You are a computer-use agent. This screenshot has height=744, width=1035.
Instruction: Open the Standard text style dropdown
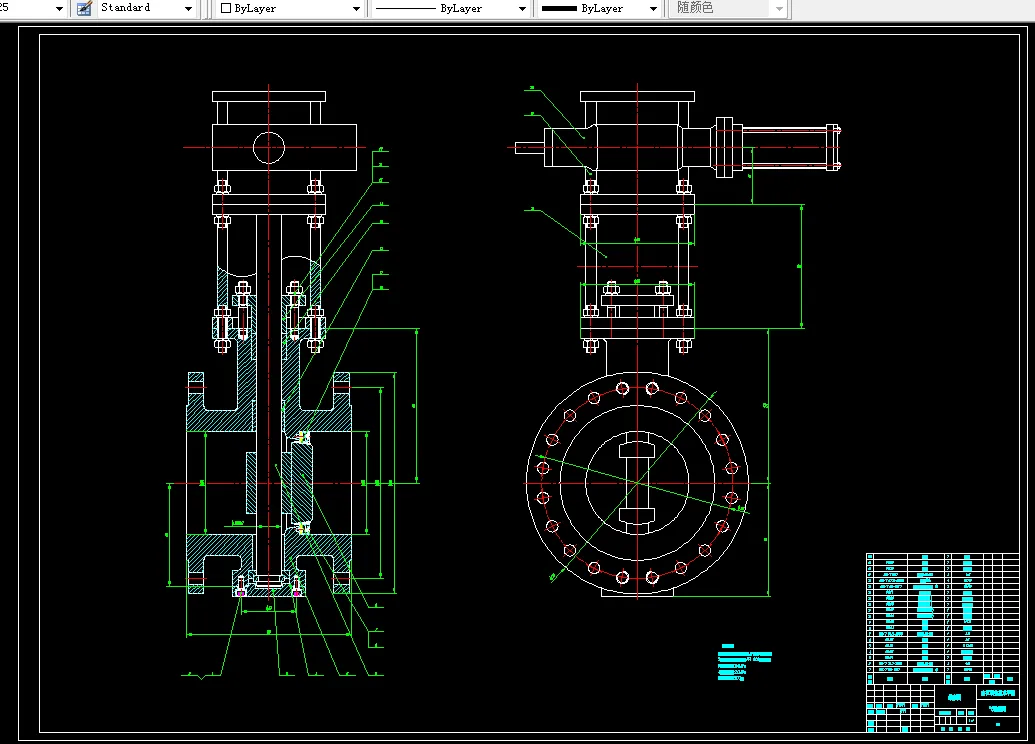point(188,8)
